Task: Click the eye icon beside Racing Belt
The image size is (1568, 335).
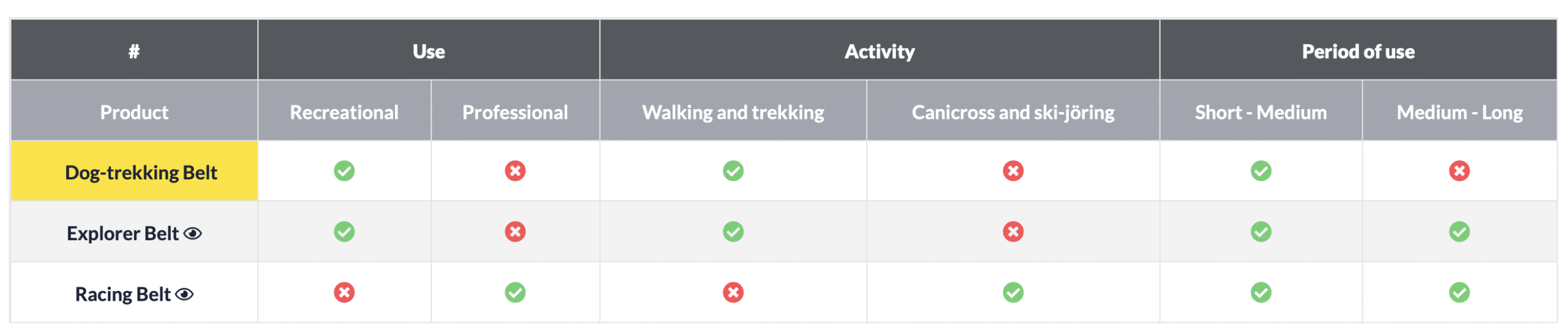Action: 184,294
